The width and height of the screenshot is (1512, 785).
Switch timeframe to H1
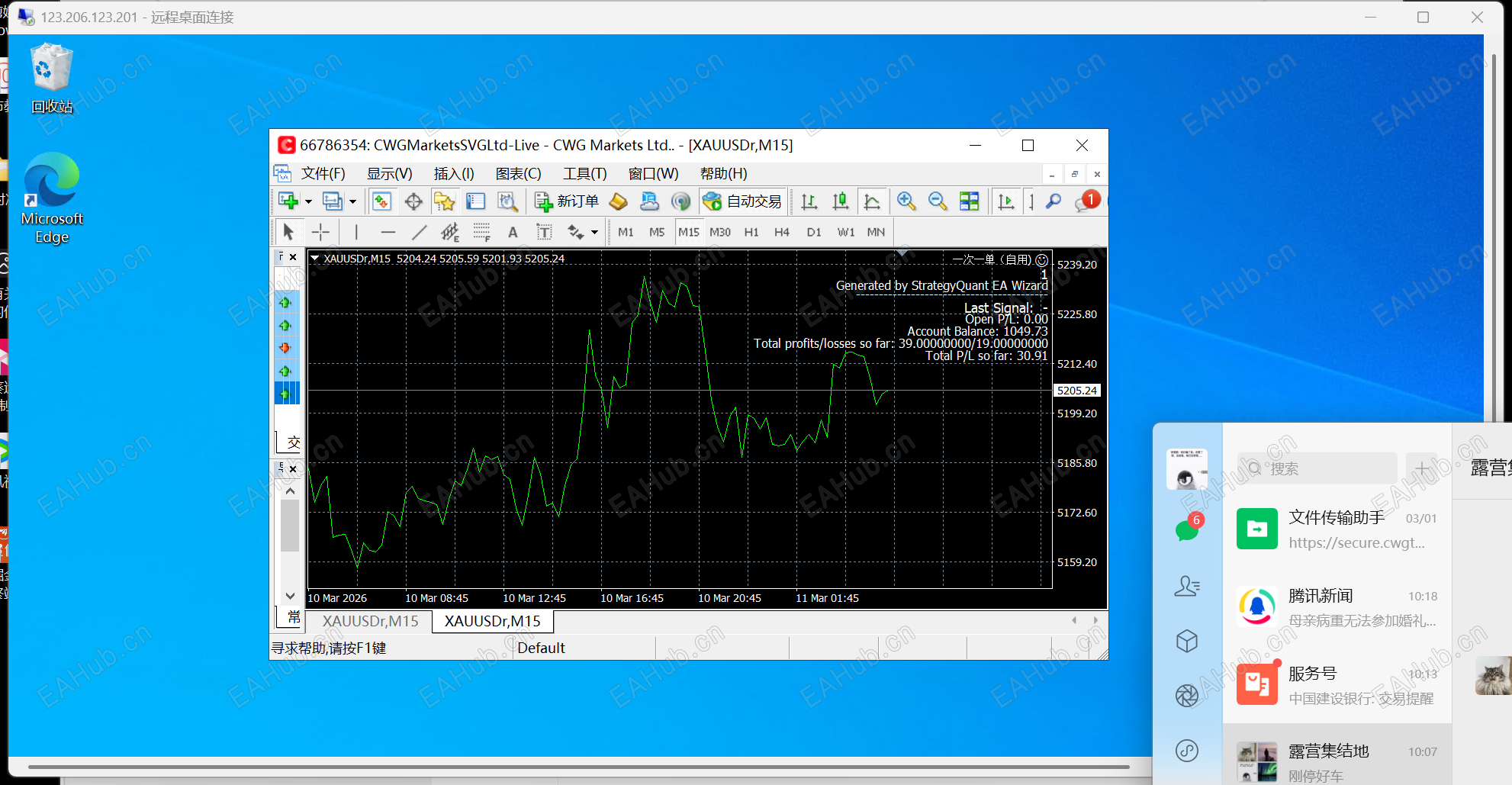(751, 232)
